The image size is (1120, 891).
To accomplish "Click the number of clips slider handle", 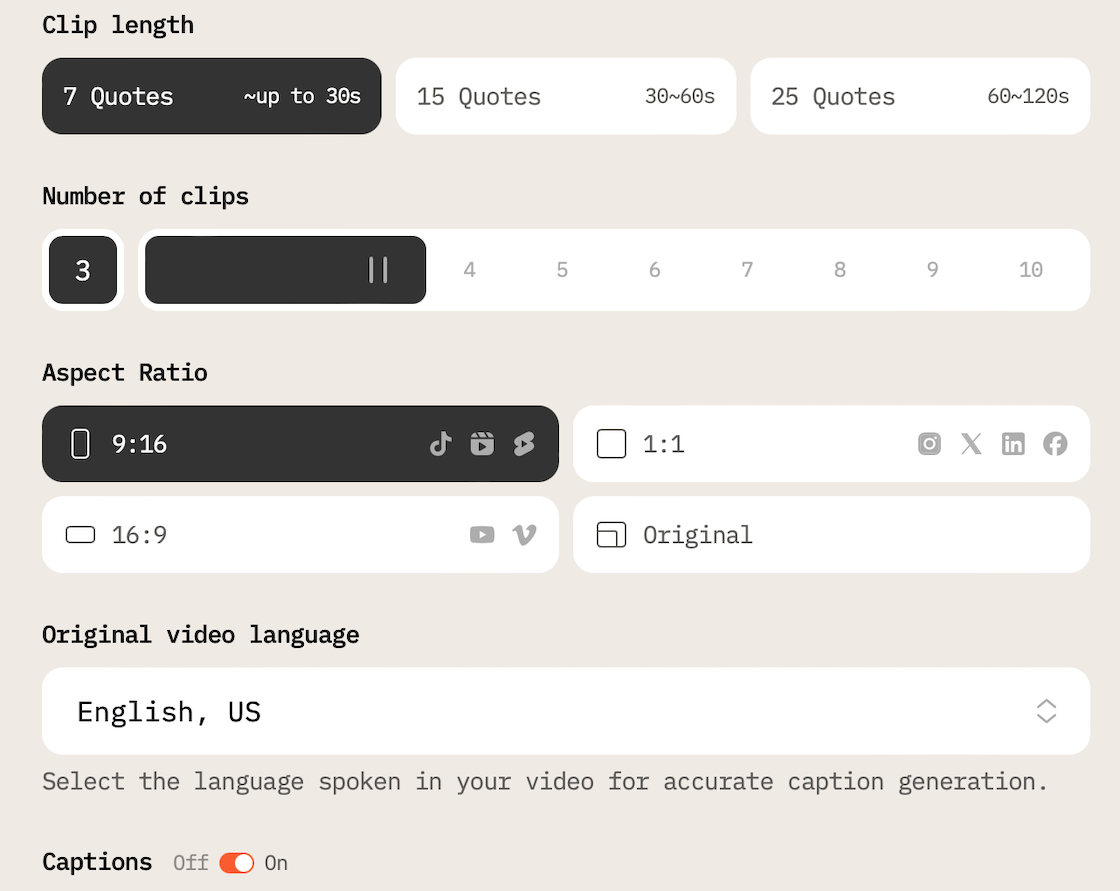I will [x=378, y=270].
